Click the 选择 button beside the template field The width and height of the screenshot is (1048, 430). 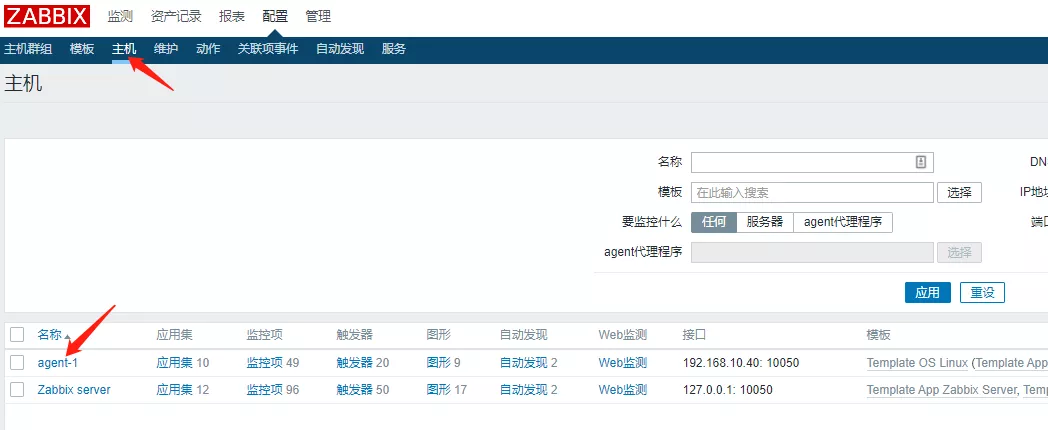[x=959, y=192]
